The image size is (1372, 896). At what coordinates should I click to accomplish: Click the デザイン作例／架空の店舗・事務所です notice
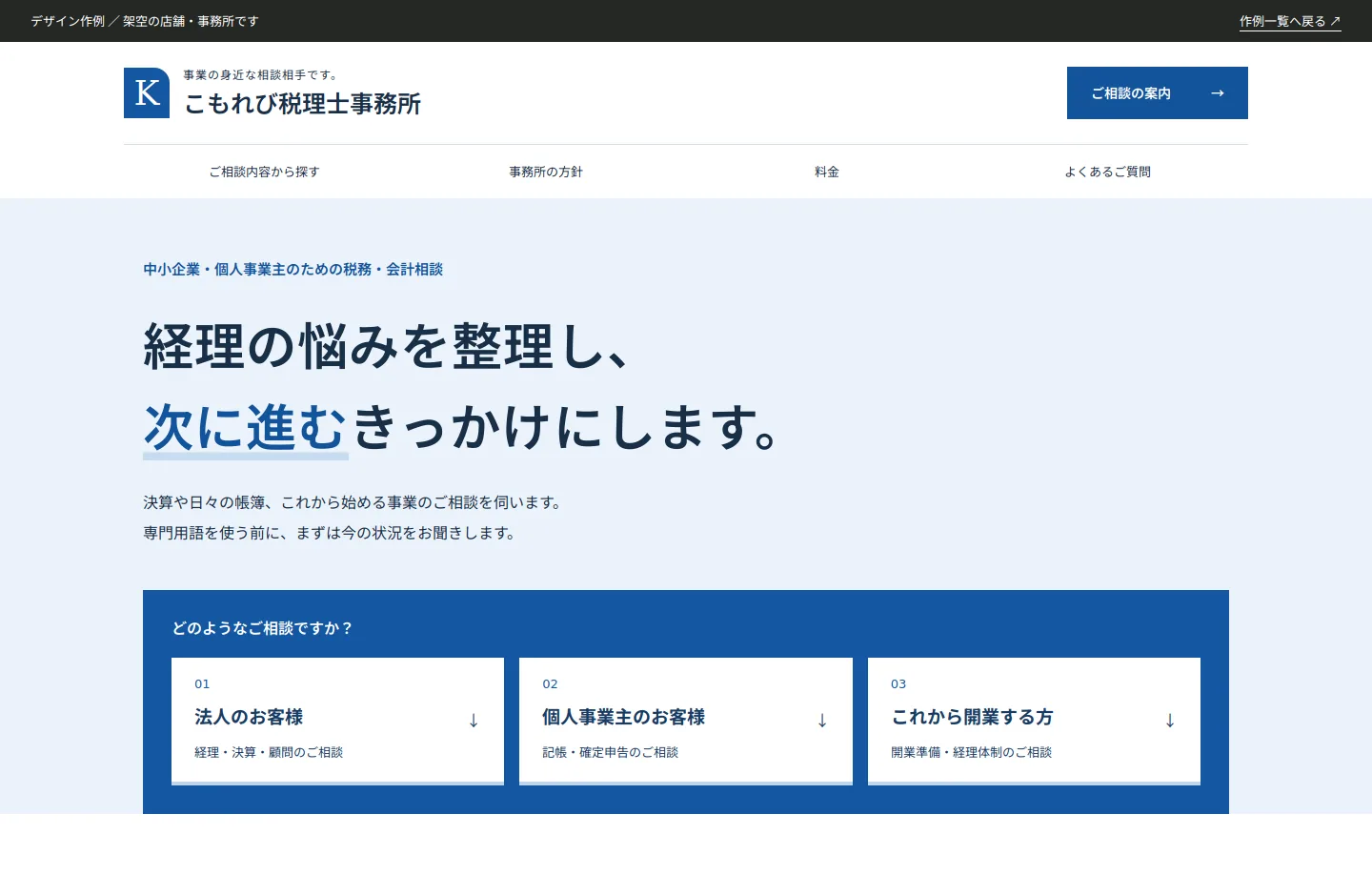point(145,21)
